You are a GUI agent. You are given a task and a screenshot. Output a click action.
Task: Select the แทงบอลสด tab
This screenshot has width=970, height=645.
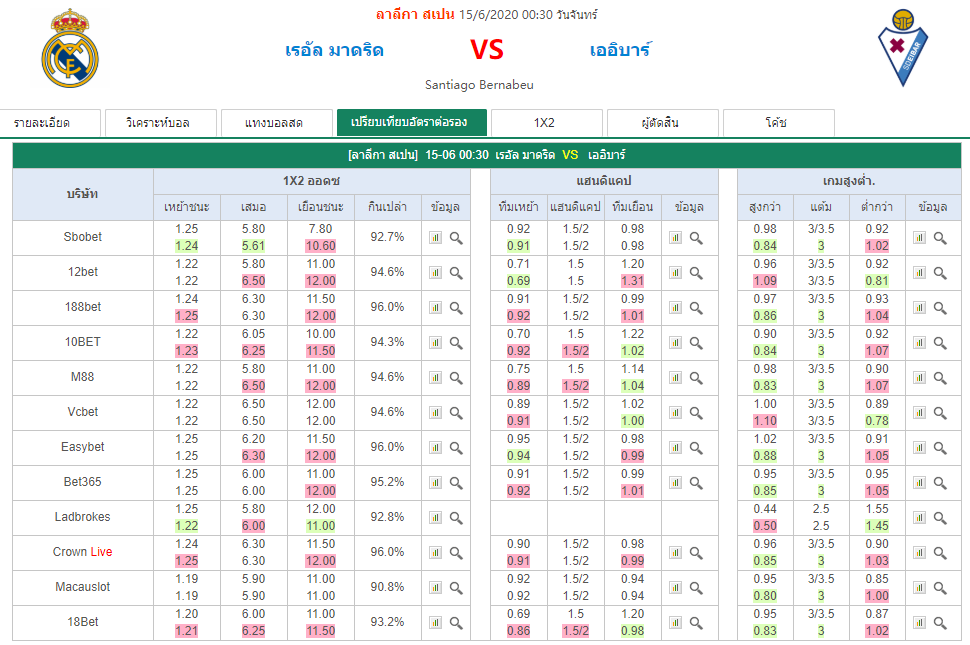(277, 122)
